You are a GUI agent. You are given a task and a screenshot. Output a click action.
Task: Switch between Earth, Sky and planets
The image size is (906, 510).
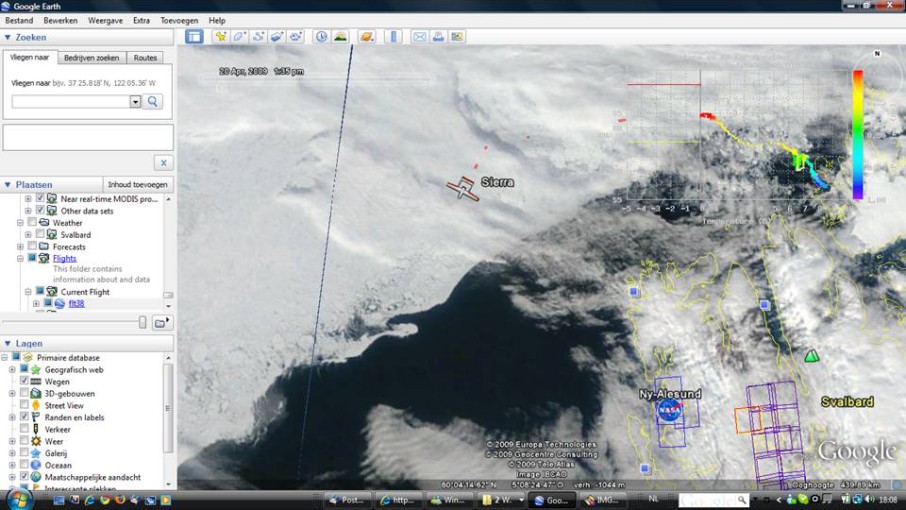pyautogui.click(x=366, y=36)
